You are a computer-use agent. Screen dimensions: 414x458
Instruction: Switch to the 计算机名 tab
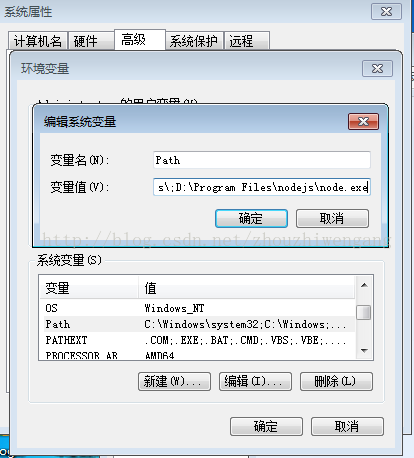38,41
